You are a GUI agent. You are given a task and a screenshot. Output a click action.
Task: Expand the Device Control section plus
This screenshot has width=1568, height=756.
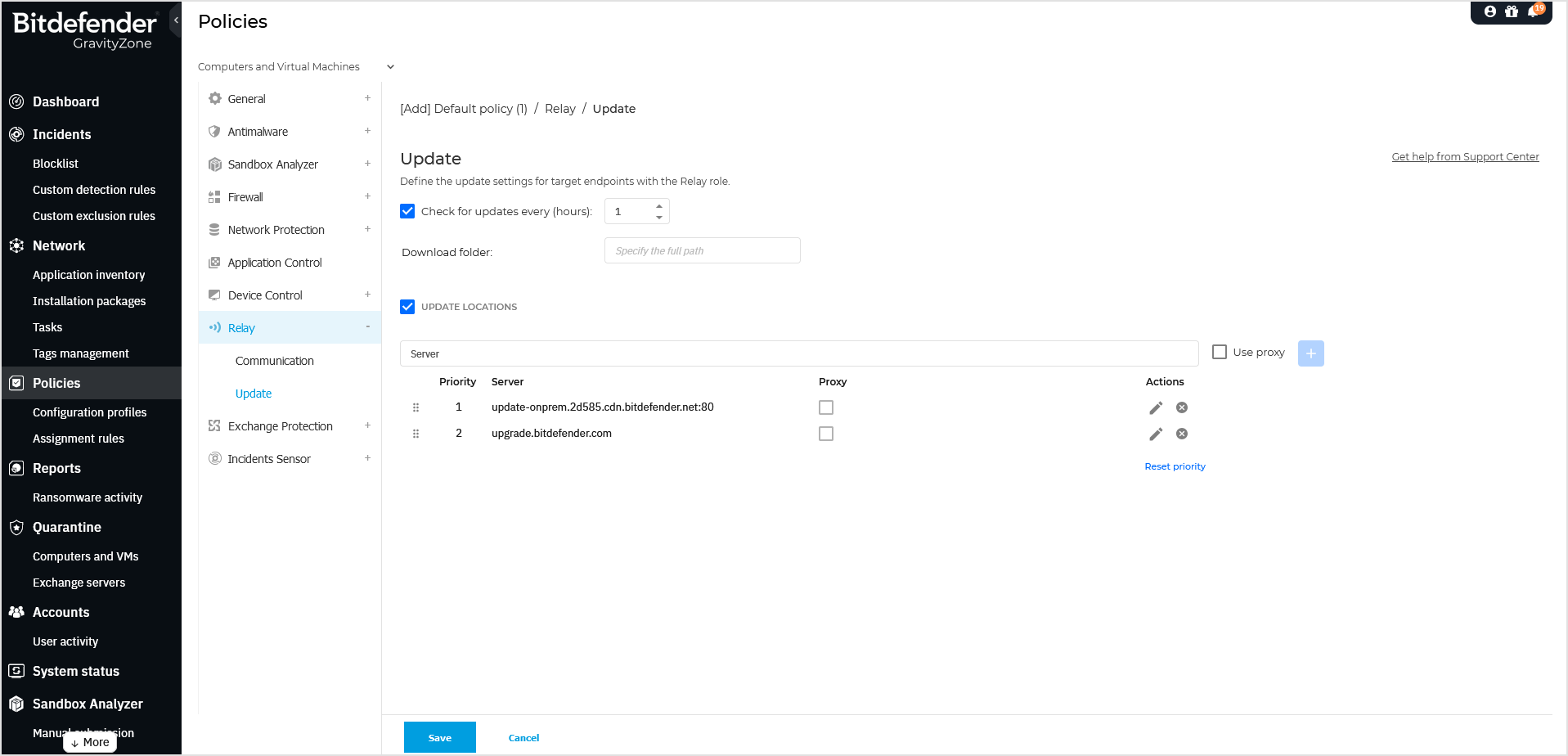coord(367,295)
